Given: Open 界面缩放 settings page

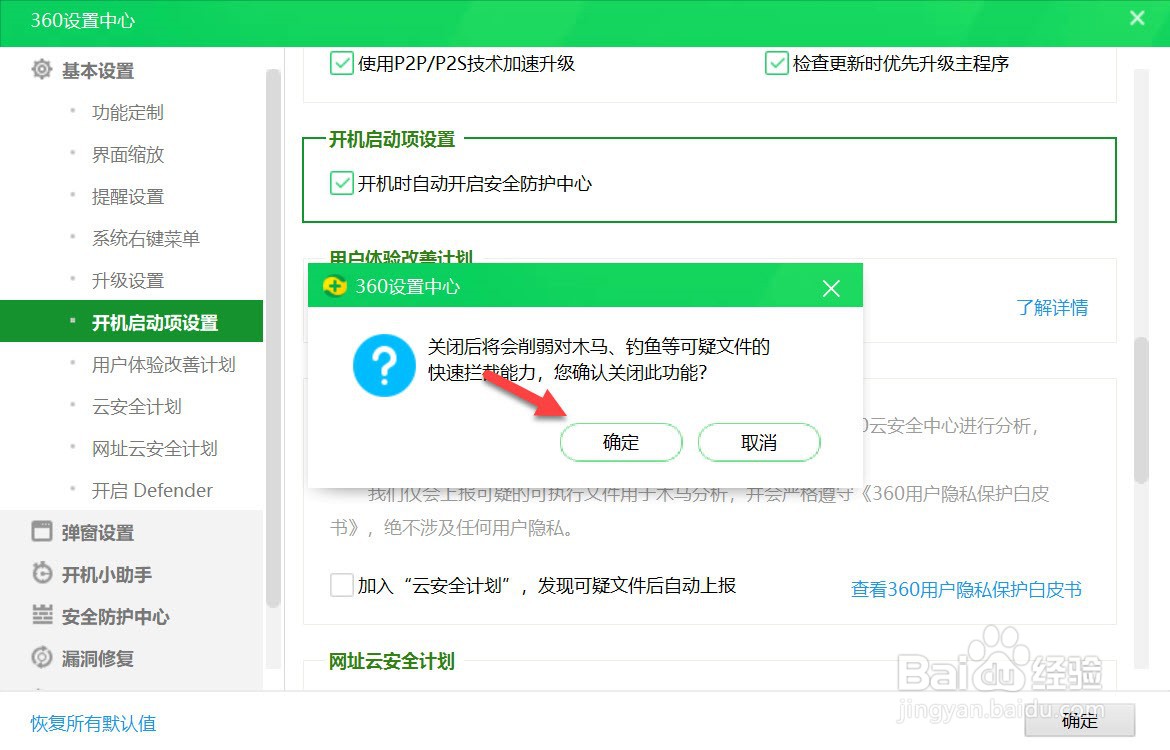Looking at the screenshot, I should (x=128, y=154).
